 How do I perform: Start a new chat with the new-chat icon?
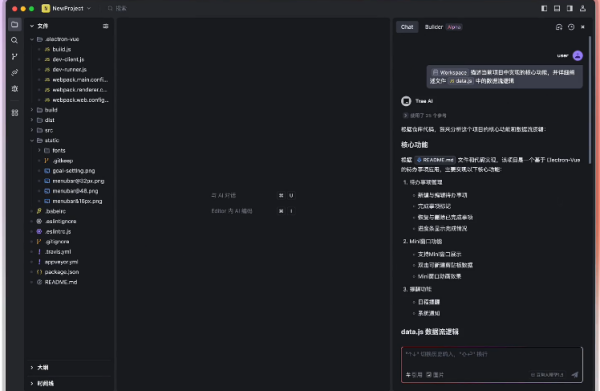point(559,27)
